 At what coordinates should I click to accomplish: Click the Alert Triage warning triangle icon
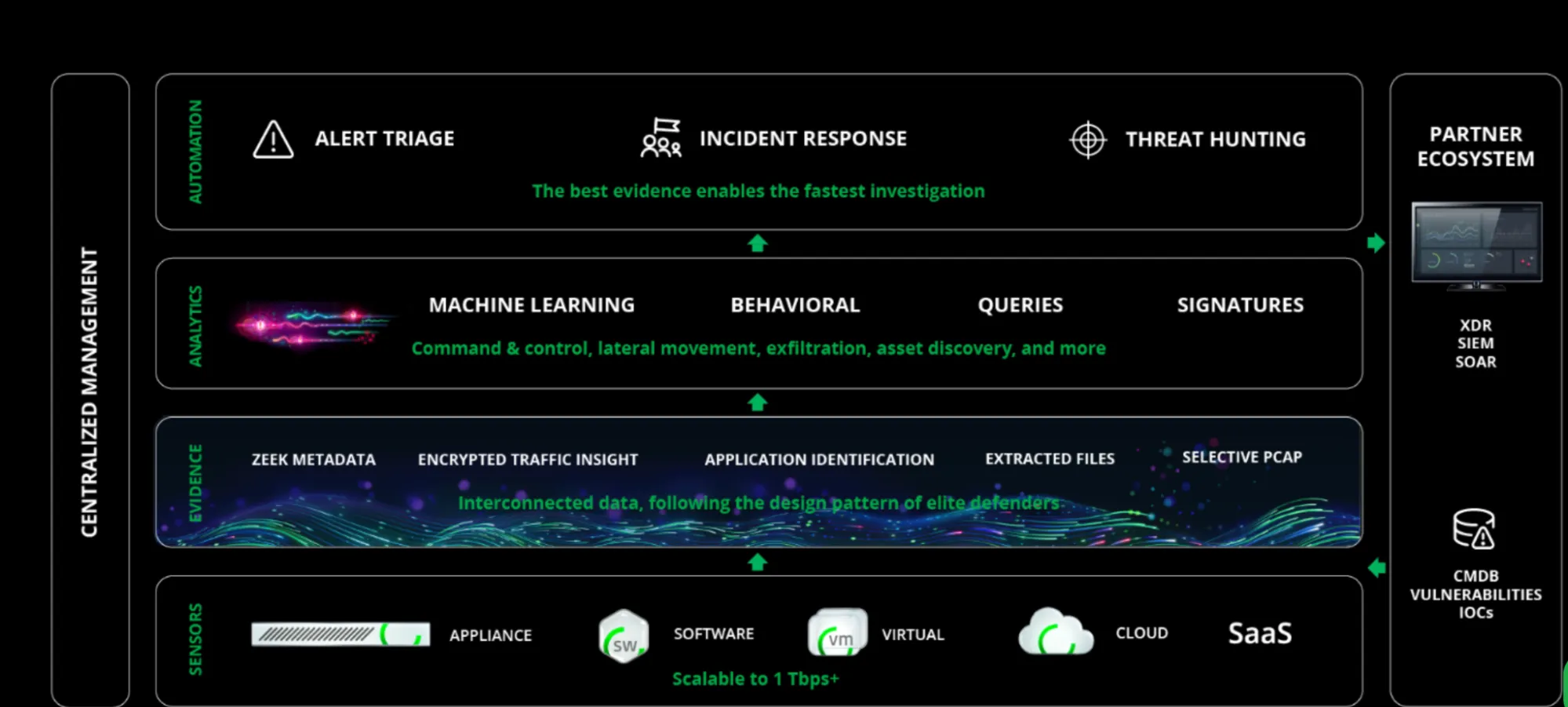pyautogui.click(x=273, y=140)
